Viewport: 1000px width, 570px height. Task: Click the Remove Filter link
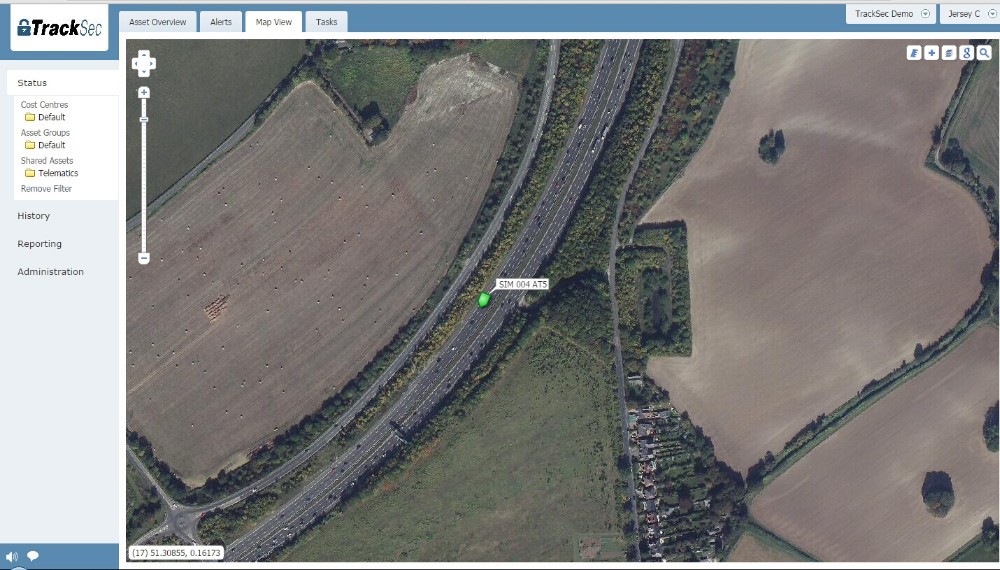click(x=47, y=189)
